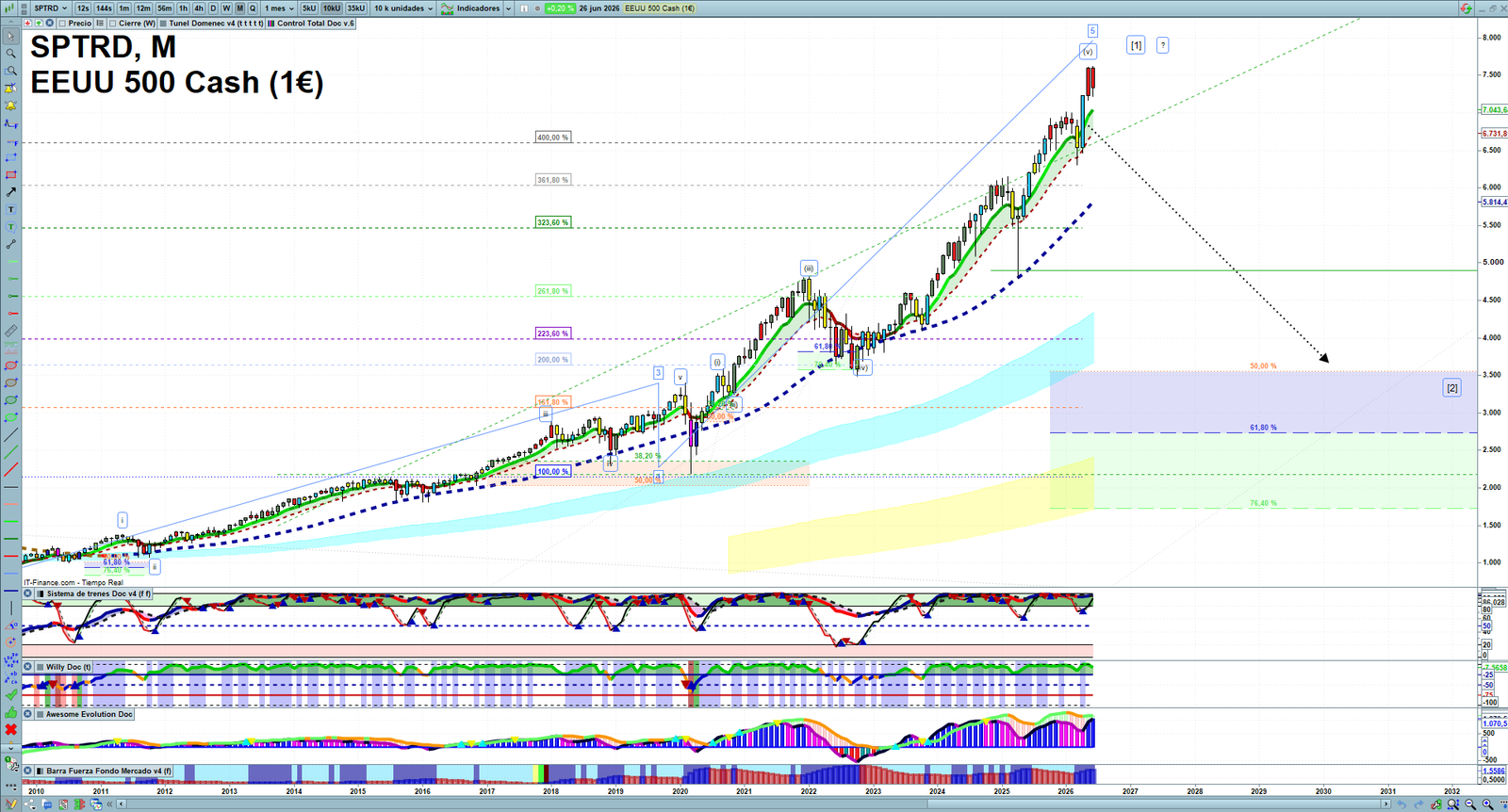Click the 323,60 % Fibonacci level label
Screen dimensions: 1508x812
pyautogui.click(x=552, y=222)
